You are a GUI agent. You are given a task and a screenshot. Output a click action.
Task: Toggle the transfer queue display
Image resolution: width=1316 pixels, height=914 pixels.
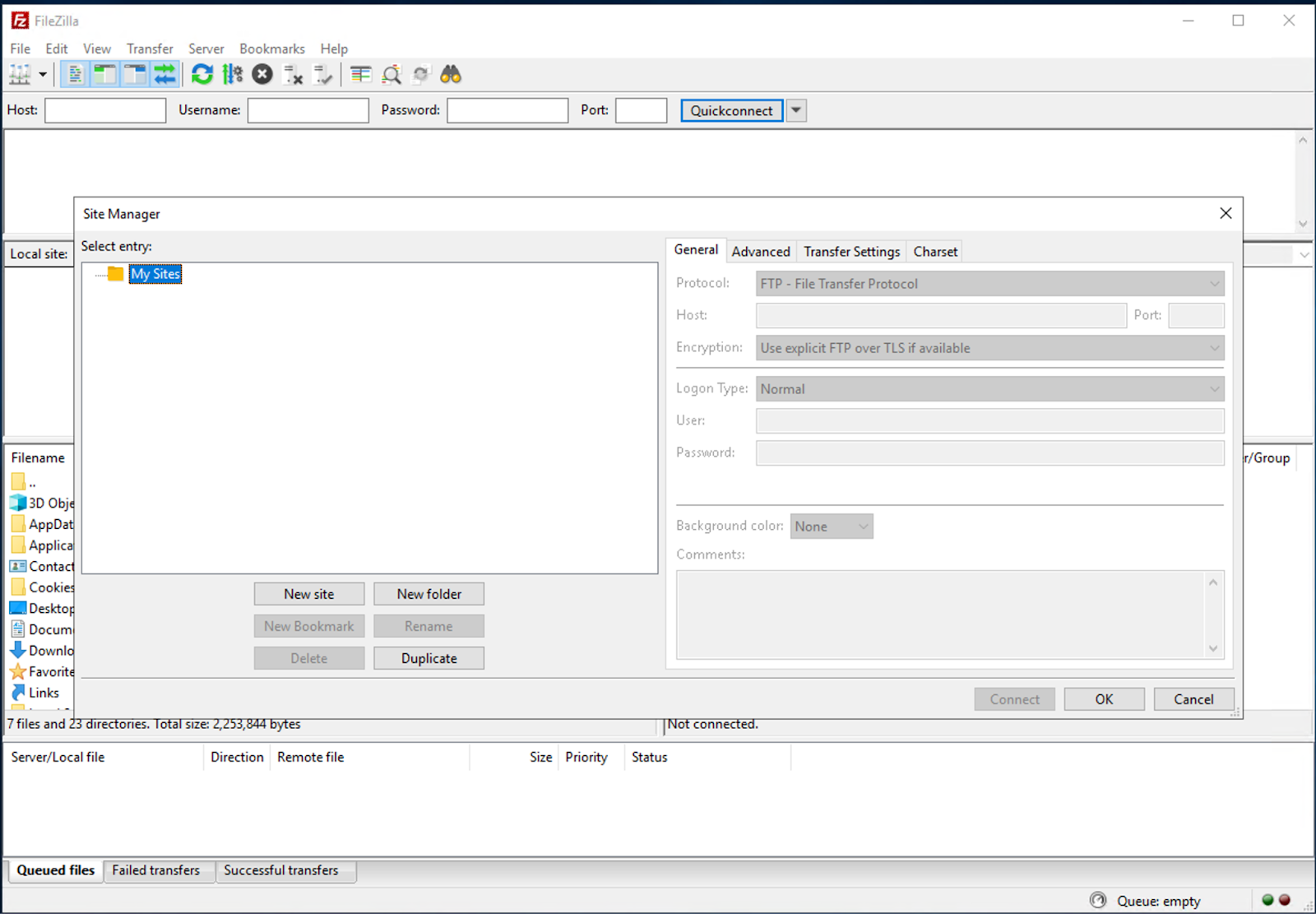[x=164, y=75]
